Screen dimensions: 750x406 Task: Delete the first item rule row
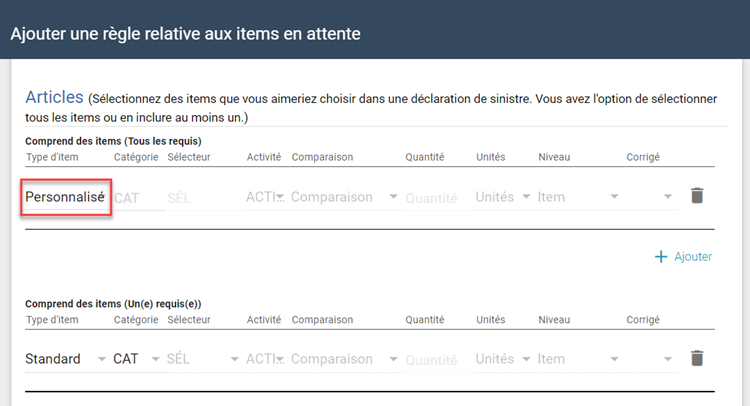697,196
